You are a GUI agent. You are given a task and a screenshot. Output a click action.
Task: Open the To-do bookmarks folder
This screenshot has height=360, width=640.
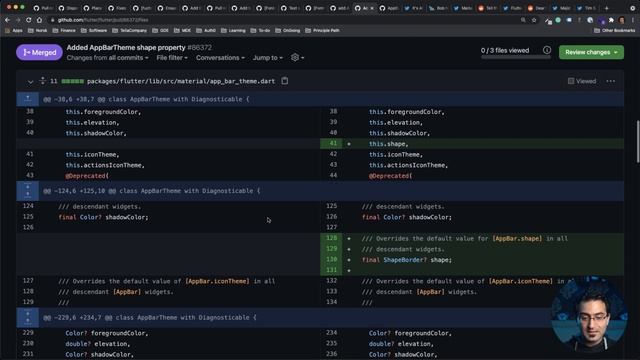(260, 30)
